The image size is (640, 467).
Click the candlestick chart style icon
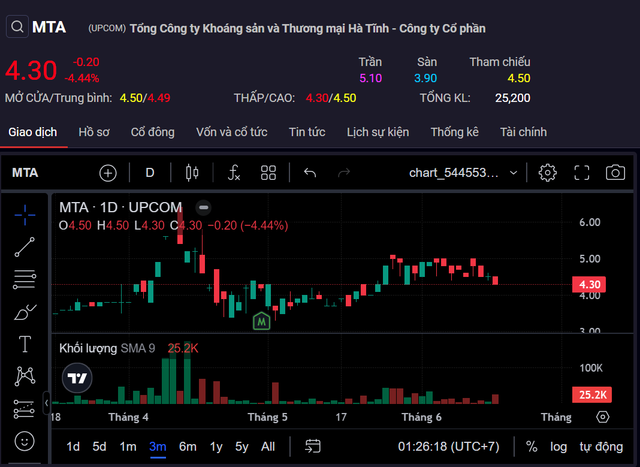(x=193, y=173)
